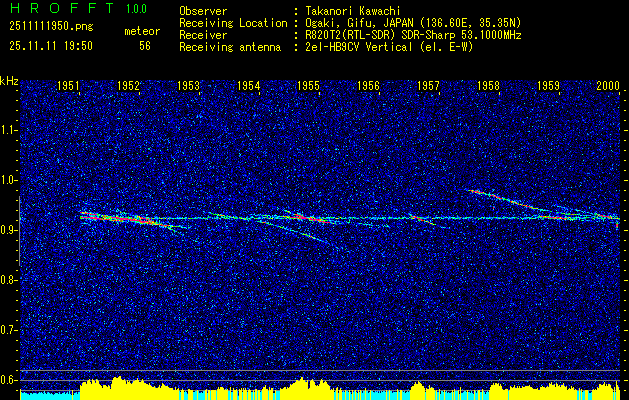This screenshot has width=629, height=400.
Task: Click the Observer label
Action: [x=203, y=11]
